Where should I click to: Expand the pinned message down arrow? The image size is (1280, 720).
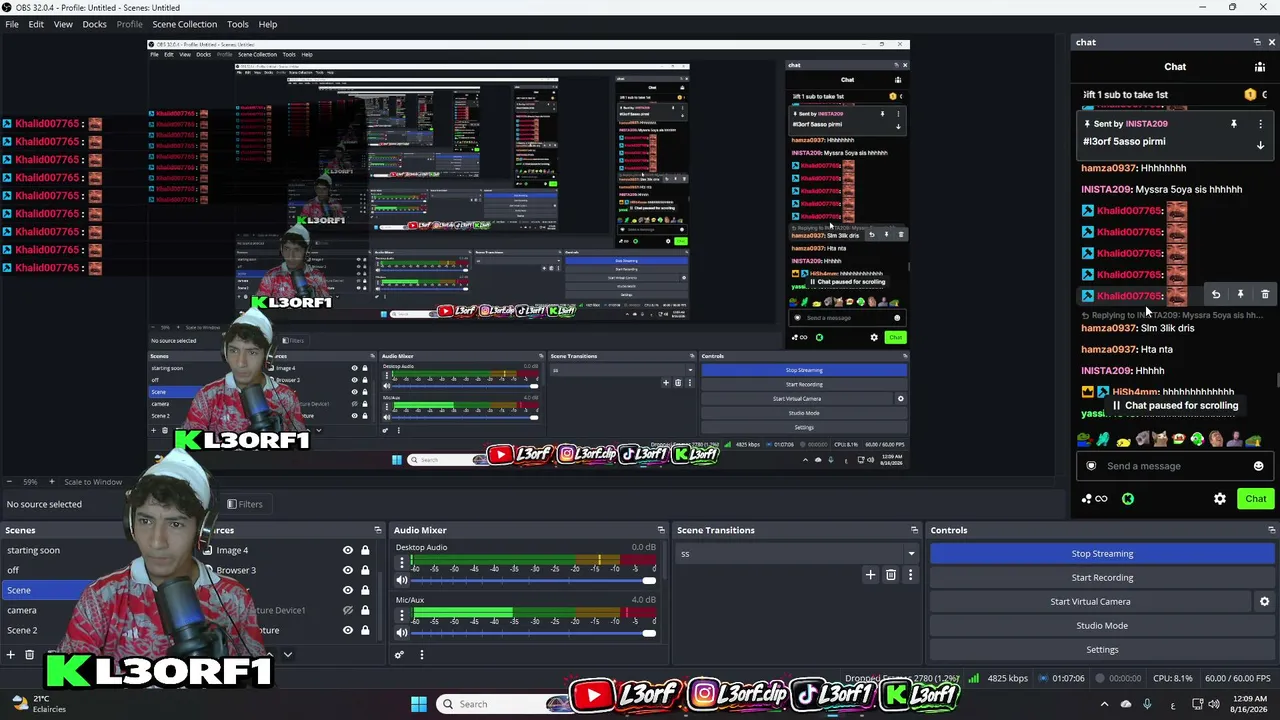pos(1260,145)
